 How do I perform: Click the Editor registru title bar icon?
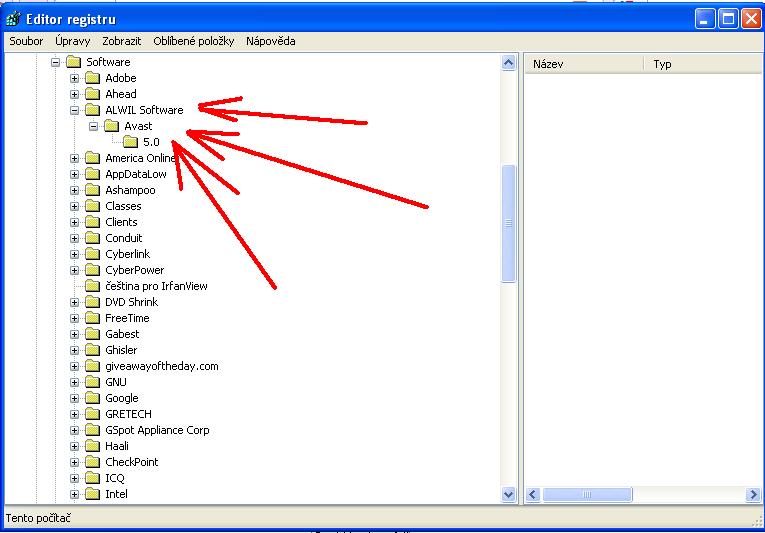(13, 20)
